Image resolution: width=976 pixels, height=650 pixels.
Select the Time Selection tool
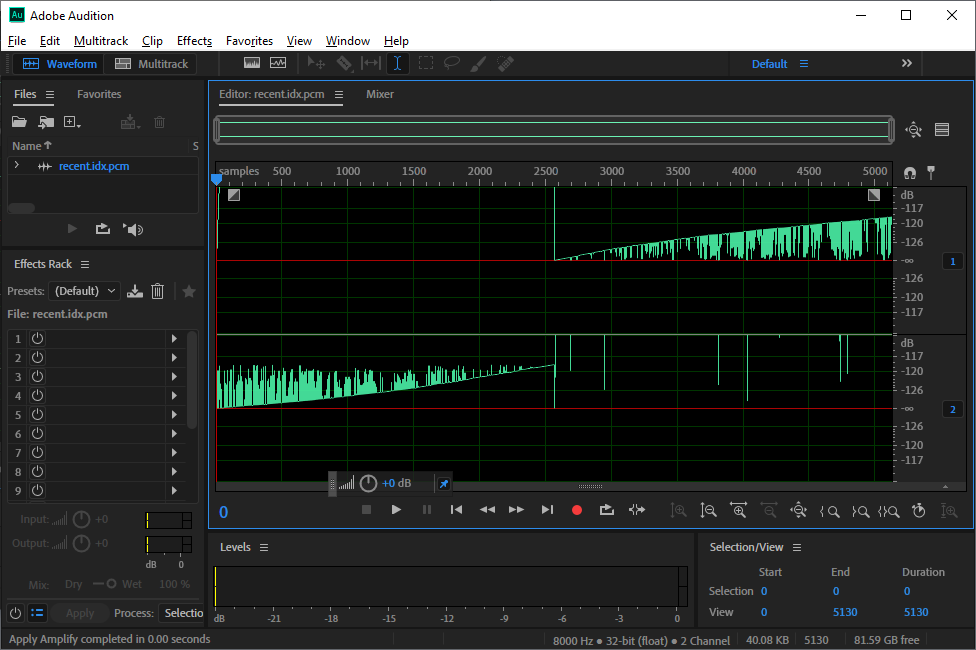(x=397, y=63)
